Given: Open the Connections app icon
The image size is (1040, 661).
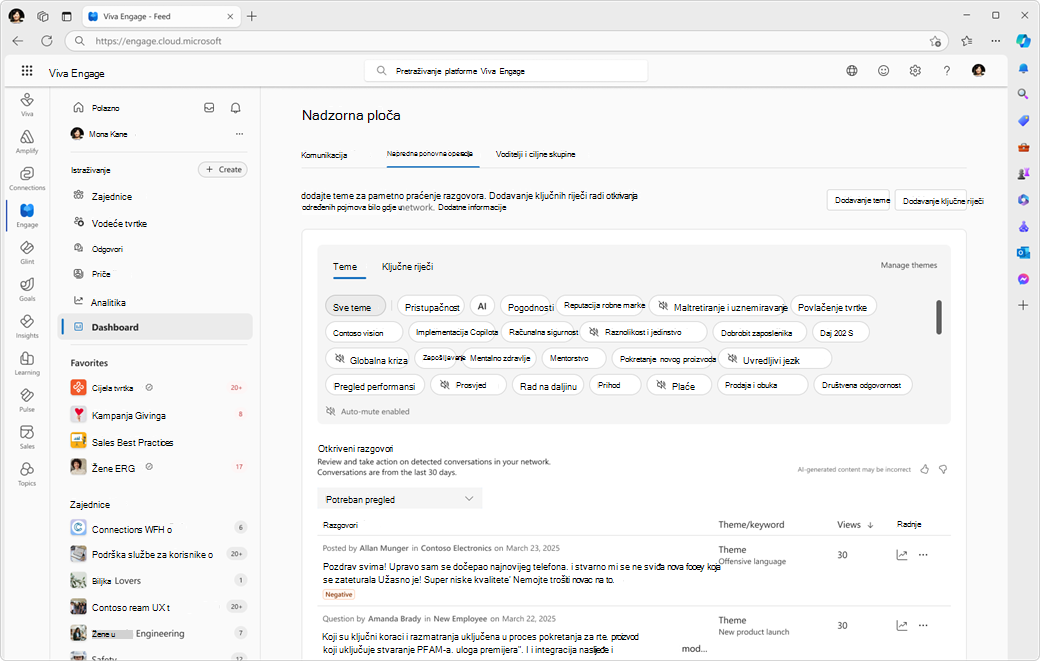Looking at the screenshot, I should (27, 178).
